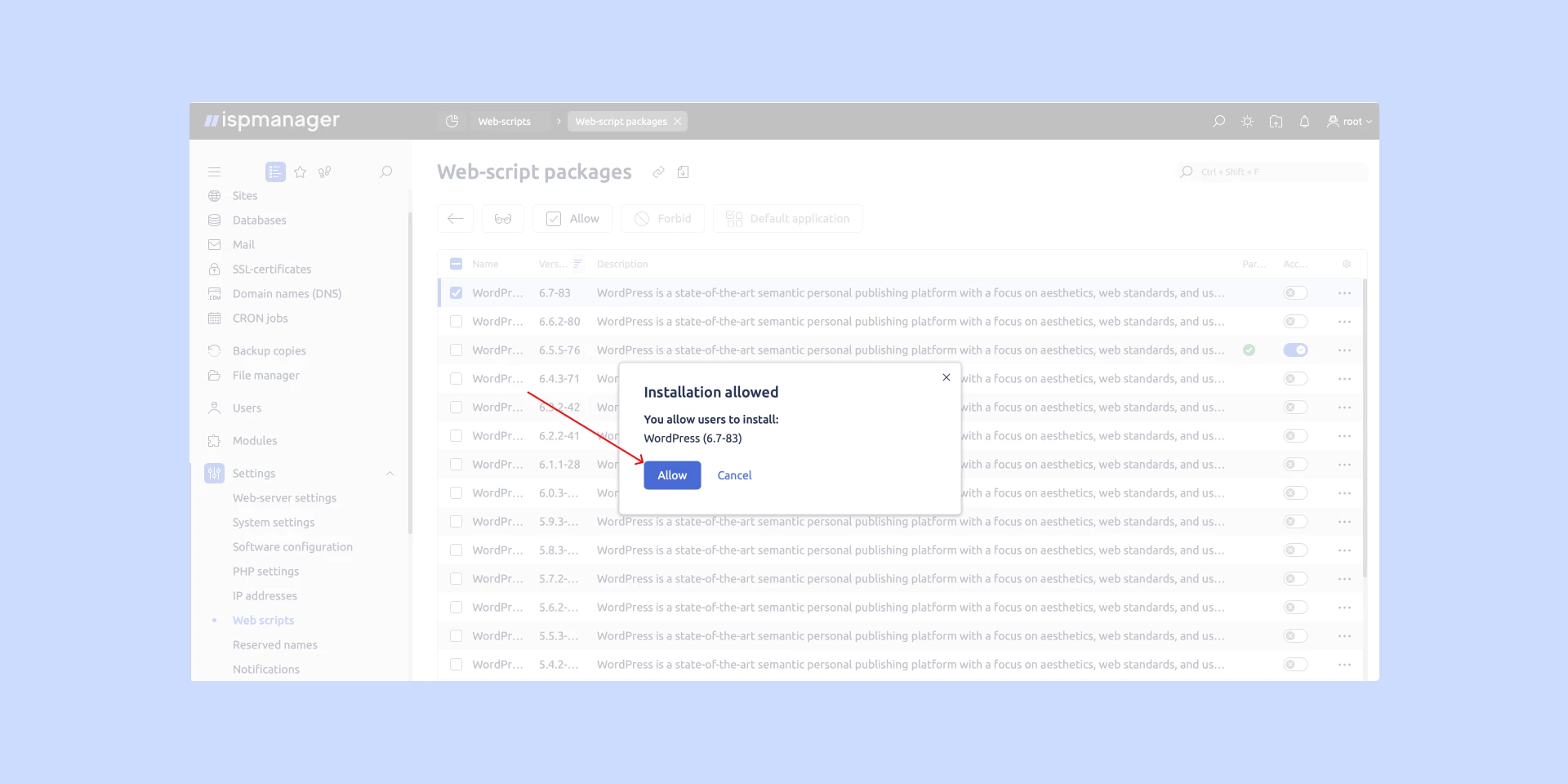1568x784 pixels.
Task: Open Software configuration
Action: coord(292,547)
